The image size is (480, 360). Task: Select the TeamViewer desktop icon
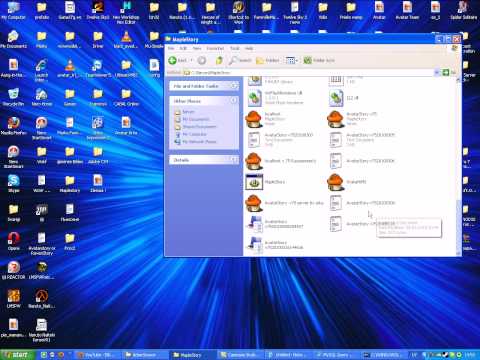pos(98,68)
